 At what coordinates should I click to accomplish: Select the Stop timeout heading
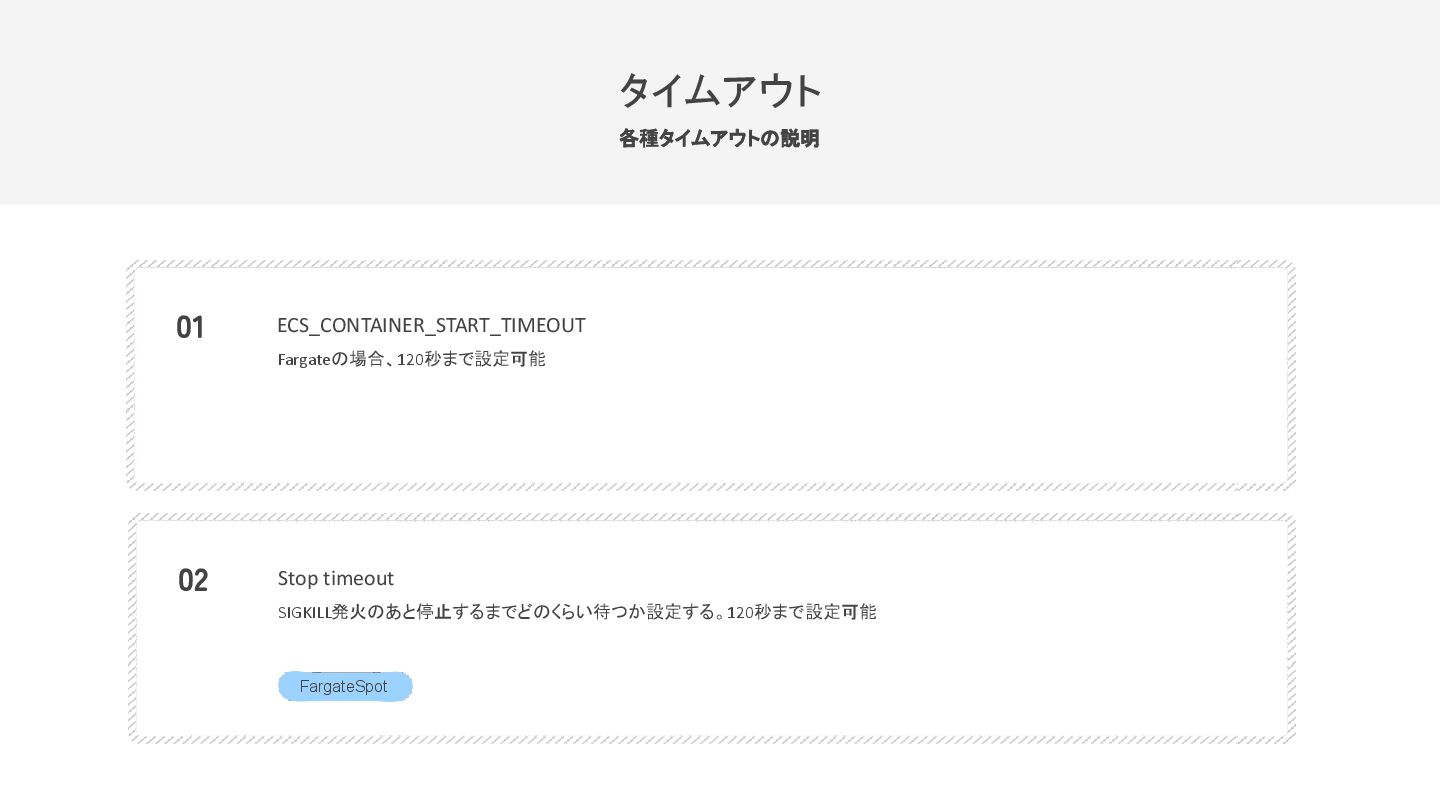click(x=336, y=578)
